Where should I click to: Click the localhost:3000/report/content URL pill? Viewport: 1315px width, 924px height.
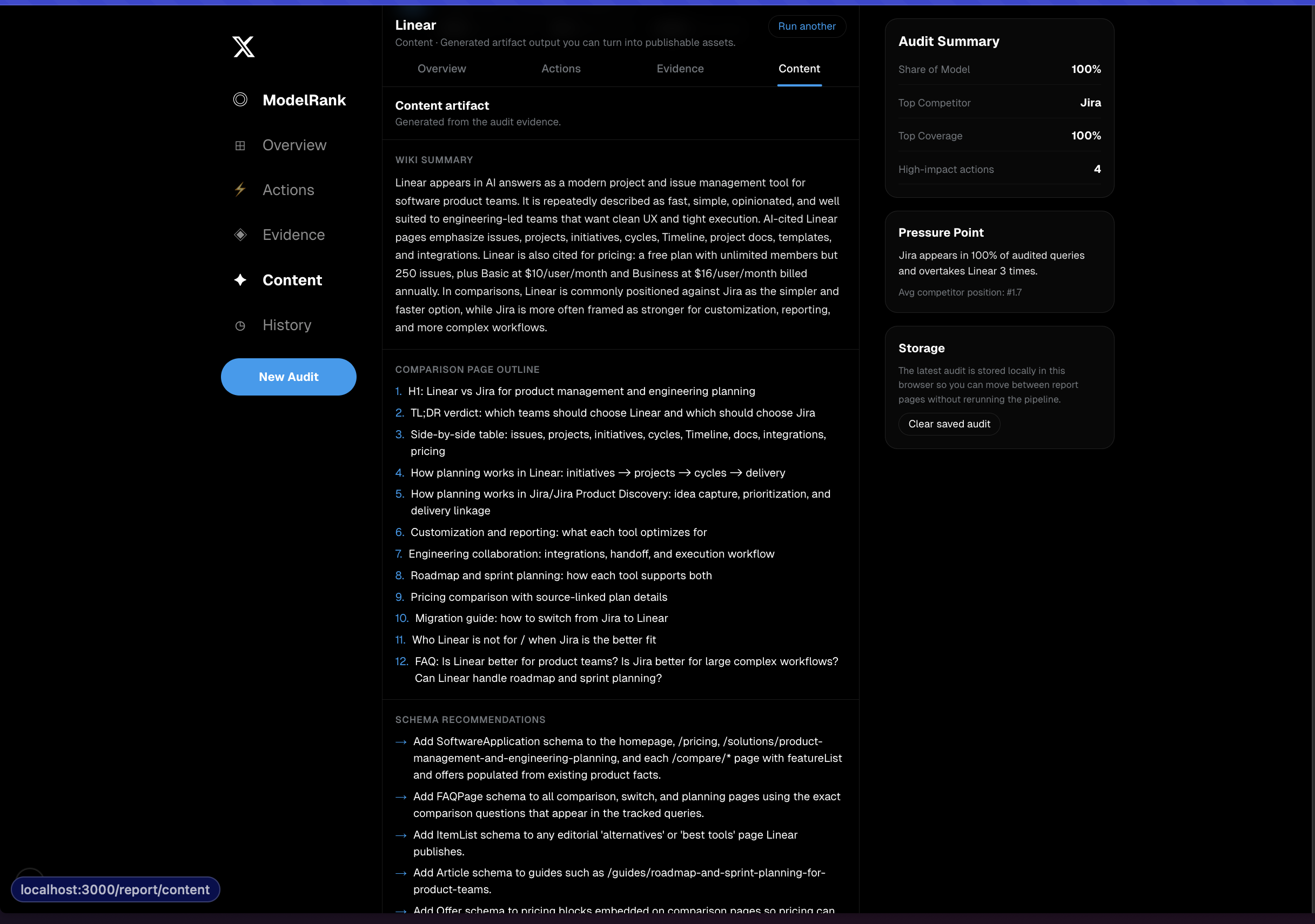click(x=115, y=889)
